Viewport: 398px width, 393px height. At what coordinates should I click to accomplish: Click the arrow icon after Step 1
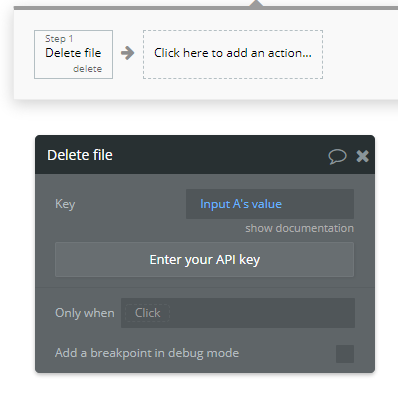[128, 53]
